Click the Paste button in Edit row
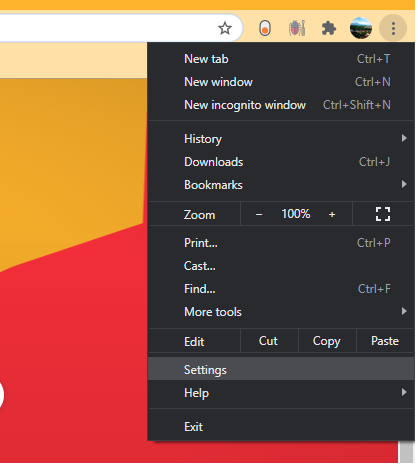The height and width of the screenshot is (465, 418). click(x=386, y=342)
